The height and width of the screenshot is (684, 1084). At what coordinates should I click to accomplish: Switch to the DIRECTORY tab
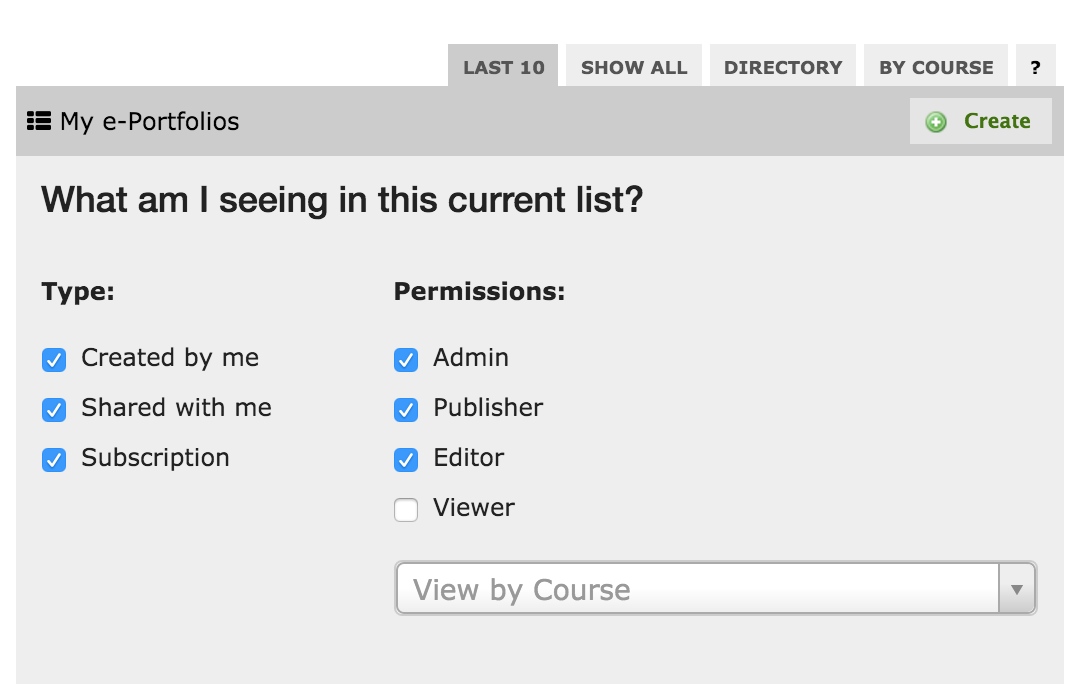(782, 66)
